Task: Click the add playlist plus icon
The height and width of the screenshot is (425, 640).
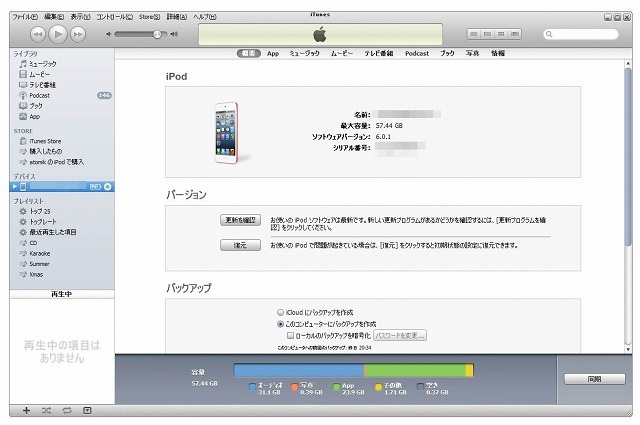Action: click(x=27, y=411)
